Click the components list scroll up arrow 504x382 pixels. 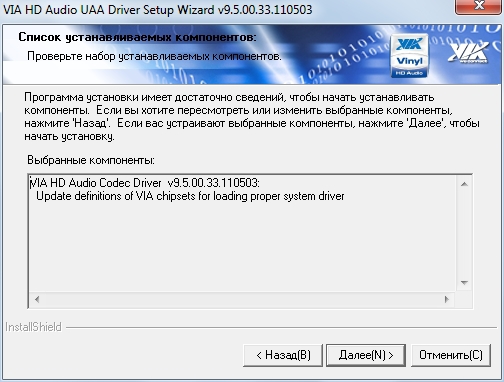(x=464, y=184)
